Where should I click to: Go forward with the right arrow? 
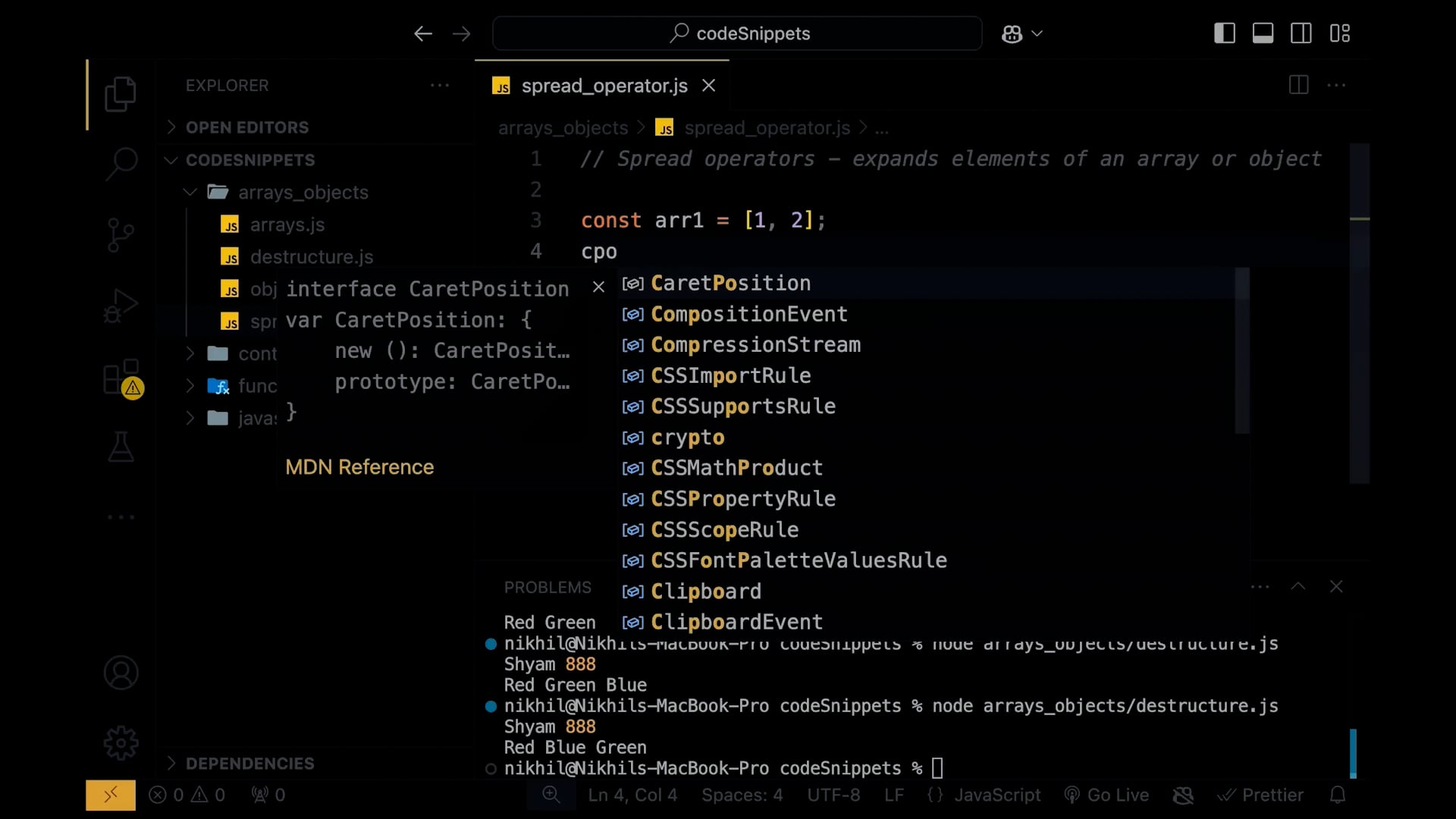(x=461, y=33)
